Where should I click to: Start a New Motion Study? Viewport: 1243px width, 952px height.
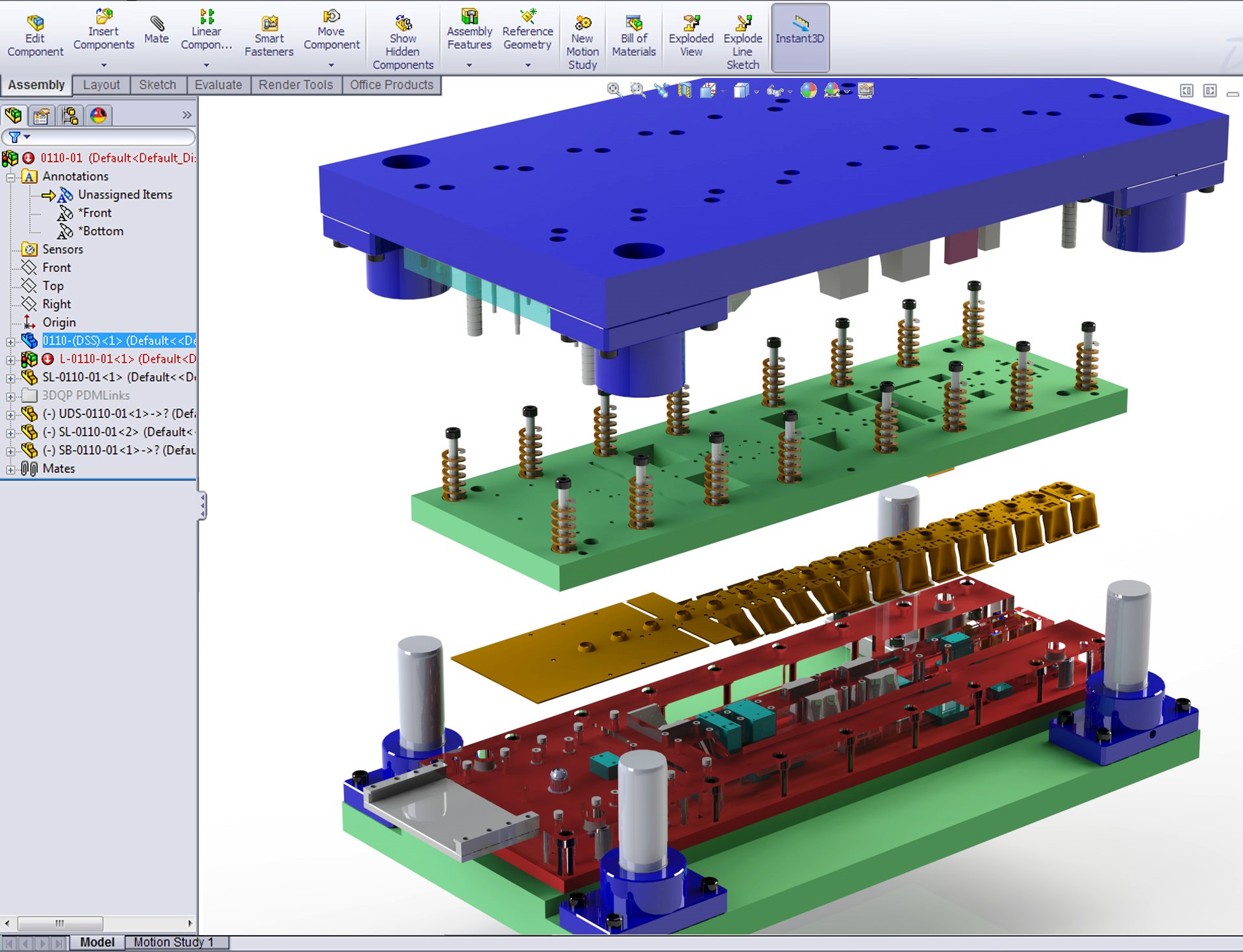point(583,43)
